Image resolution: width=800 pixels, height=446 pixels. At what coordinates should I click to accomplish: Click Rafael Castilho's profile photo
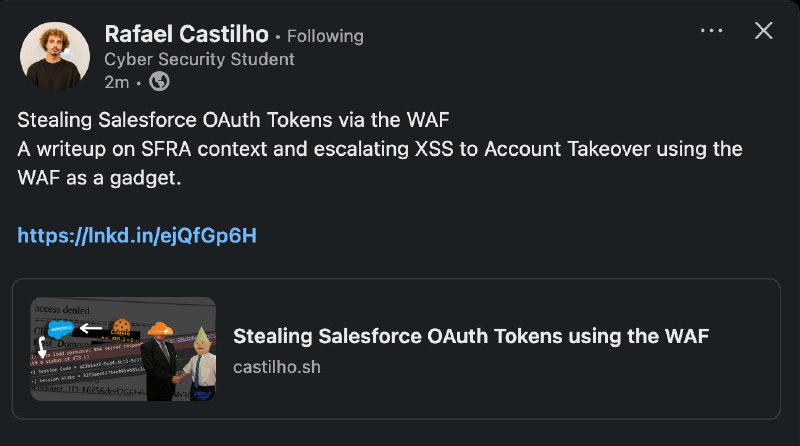(x=54, y=56)
